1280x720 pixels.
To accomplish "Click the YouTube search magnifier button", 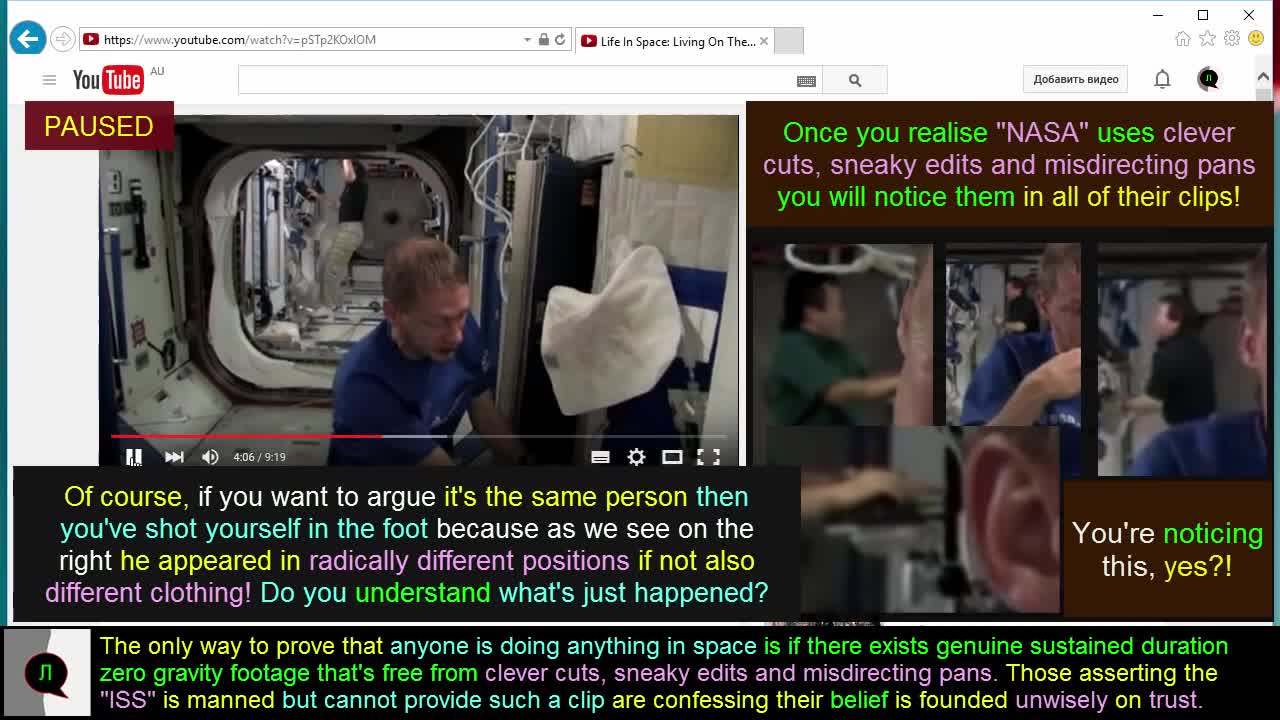I will tap(855, 80).
